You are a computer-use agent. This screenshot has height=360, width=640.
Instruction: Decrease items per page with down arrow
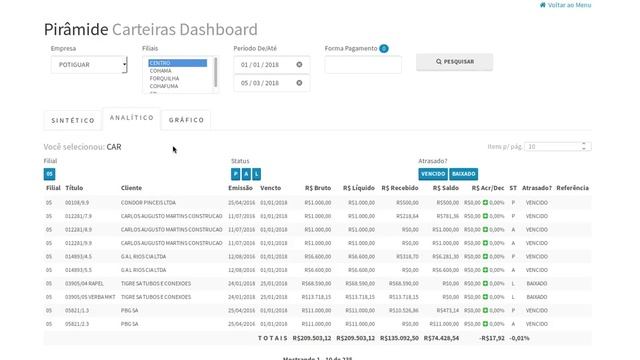pyautogui.click(x=584, y=149)
